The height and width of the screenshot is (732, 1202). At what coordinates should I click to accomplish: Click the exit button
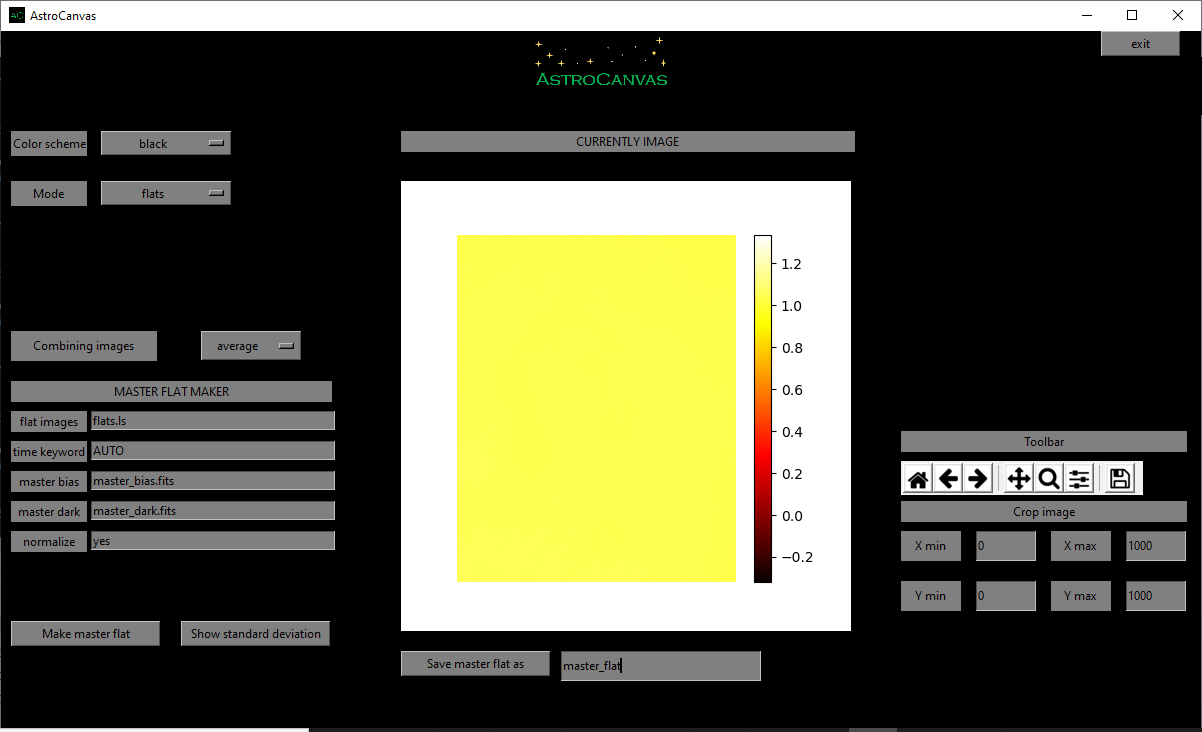point(1141,43)
